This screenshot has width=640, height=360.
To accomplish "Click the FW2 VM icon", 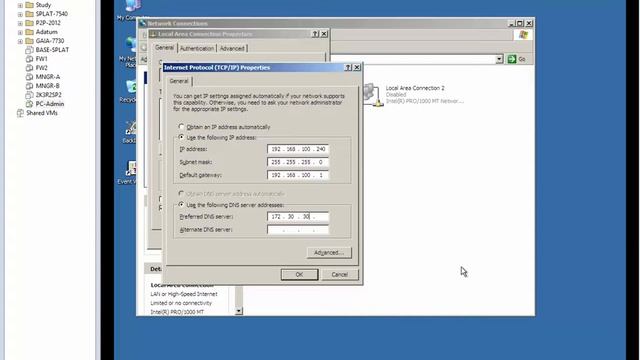I will pyautogui.click(x=29, y=68).
